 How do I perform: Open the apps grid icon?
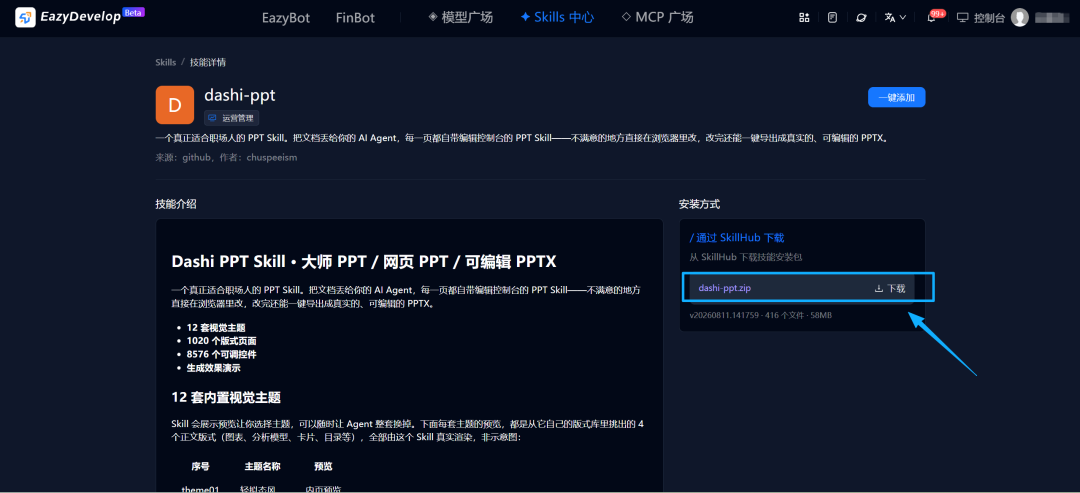pyautogui.click(x=804, y=18)
